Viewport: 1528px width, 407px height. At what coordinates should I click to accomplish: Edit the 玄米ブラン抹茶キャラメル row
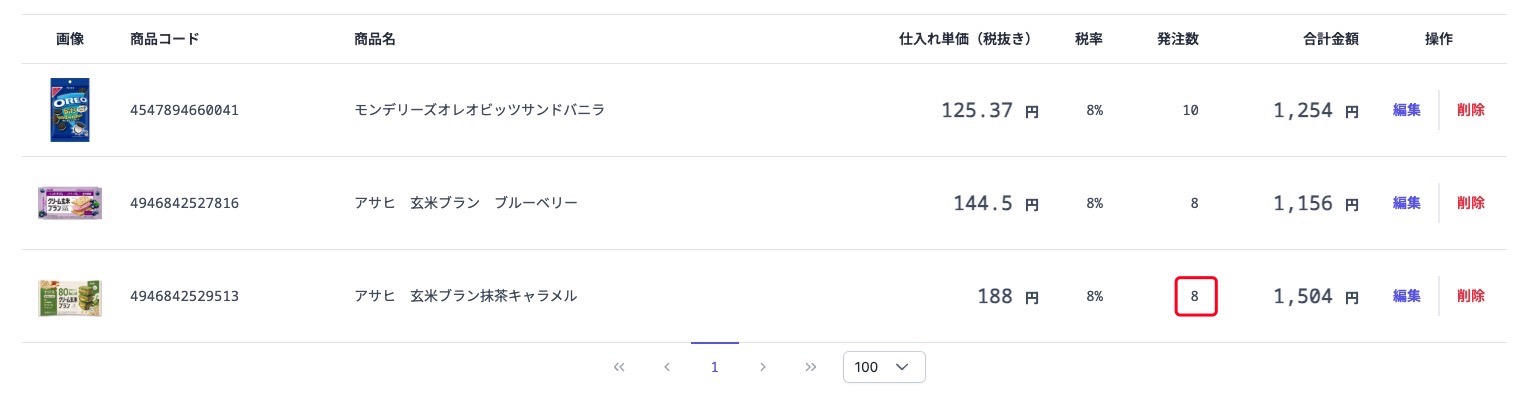tap(1407, 296)
